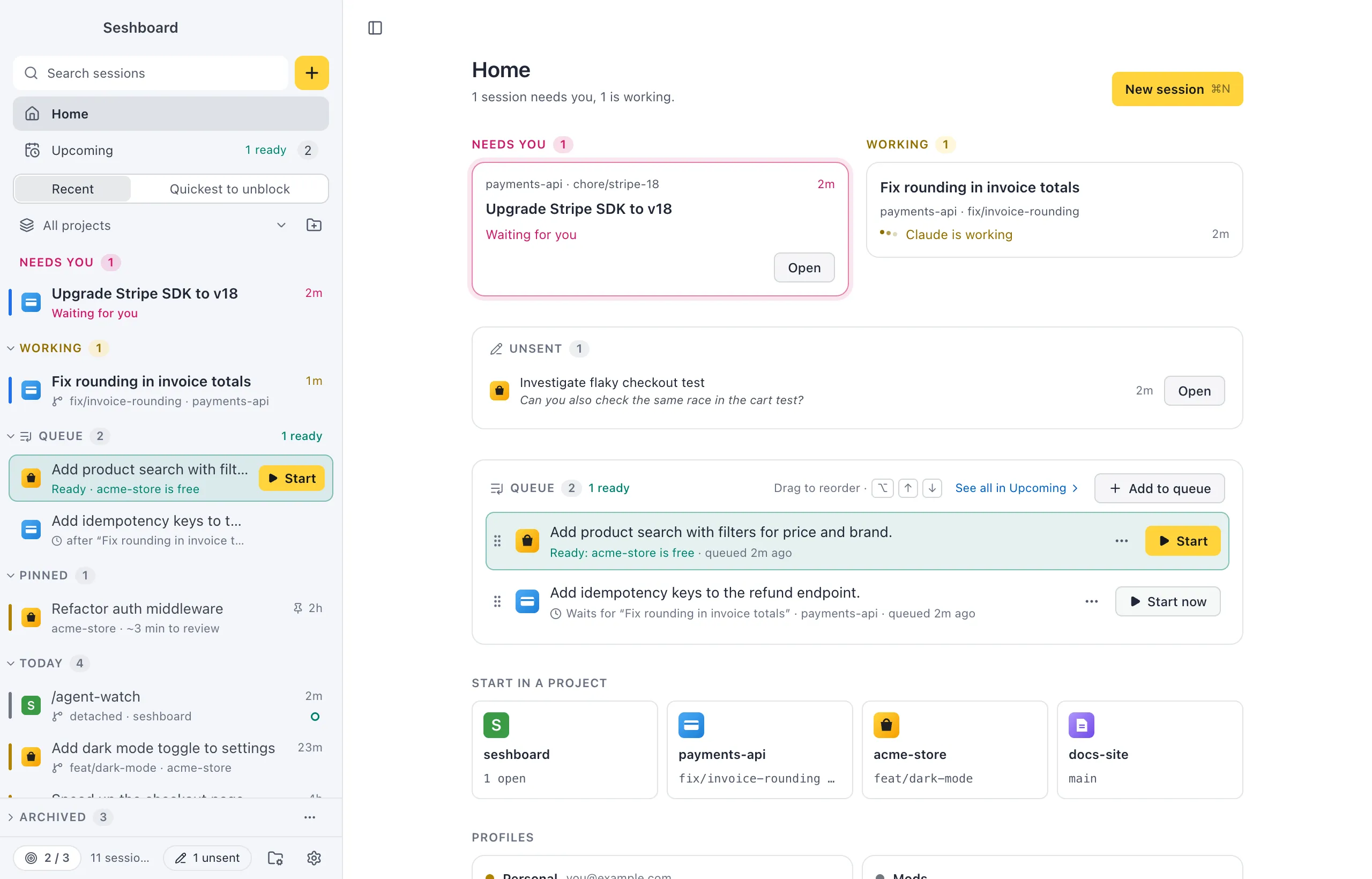Click the 1 unsent pill in footer
The width and height of the screenshot is (1372, 879).
[x=207, y=858]
